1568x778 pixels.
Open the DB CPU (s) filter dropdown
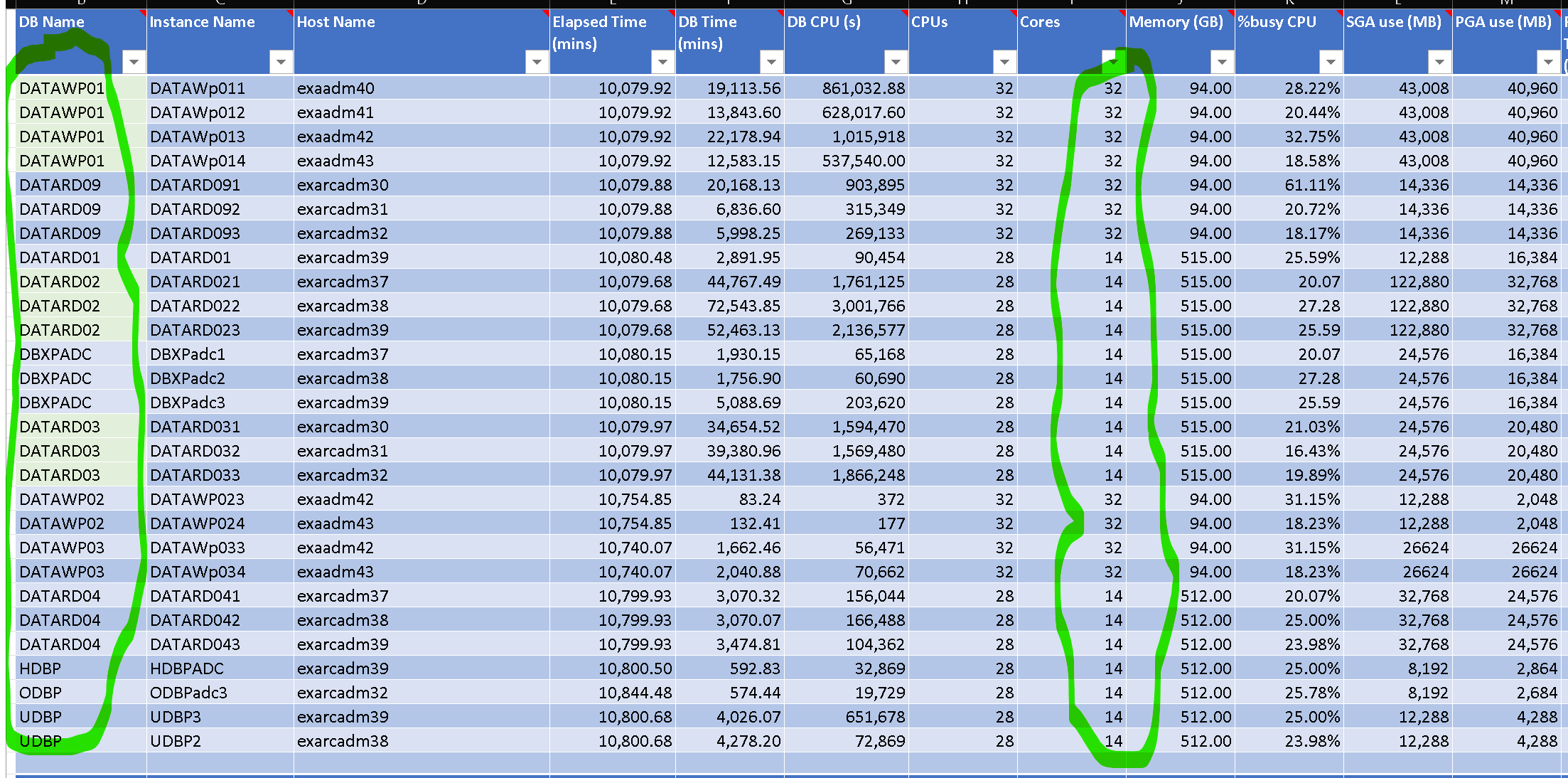pyautogui.click(x=896, y=62)
